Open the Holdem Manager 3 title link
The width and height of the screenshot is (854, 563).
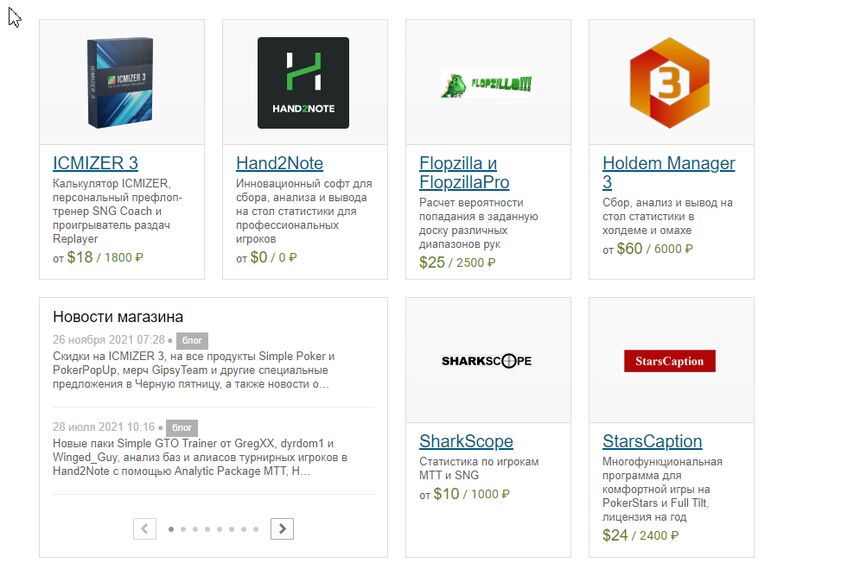[x=668, y=172]
